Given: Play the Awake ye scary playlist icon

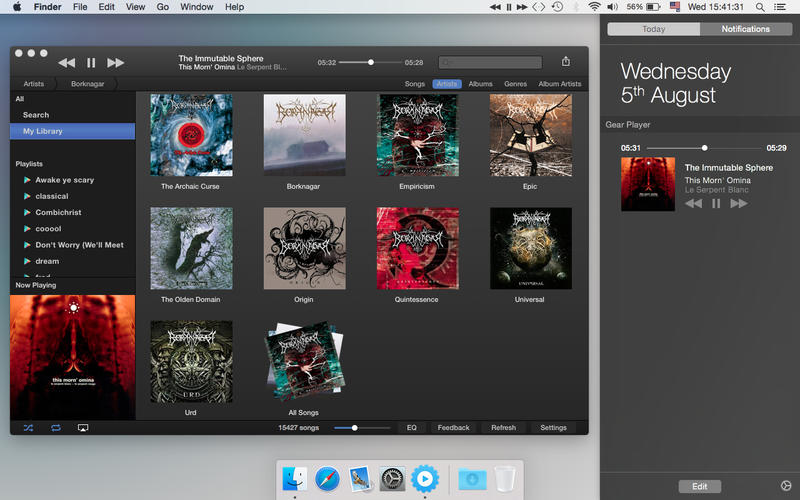Looking at the screenshot, I should click(27, 180).
